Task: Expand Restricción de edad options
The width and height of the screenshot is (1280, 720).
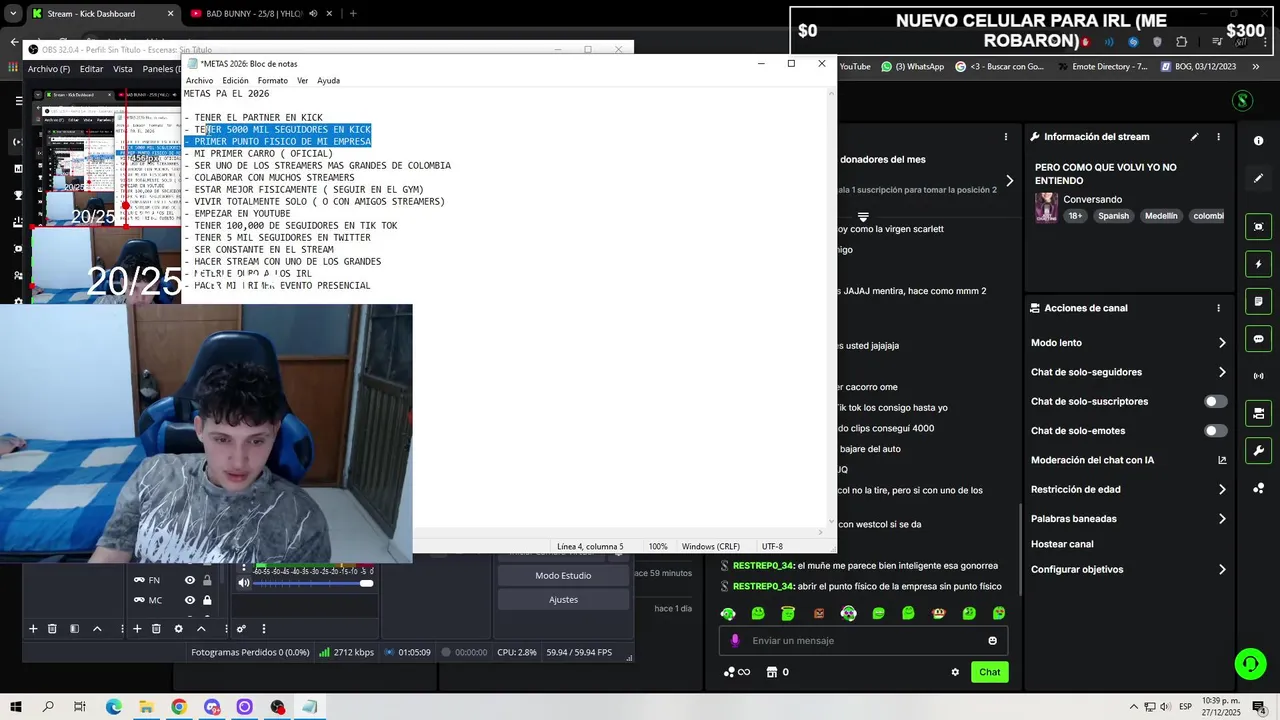Action: 1222,490
